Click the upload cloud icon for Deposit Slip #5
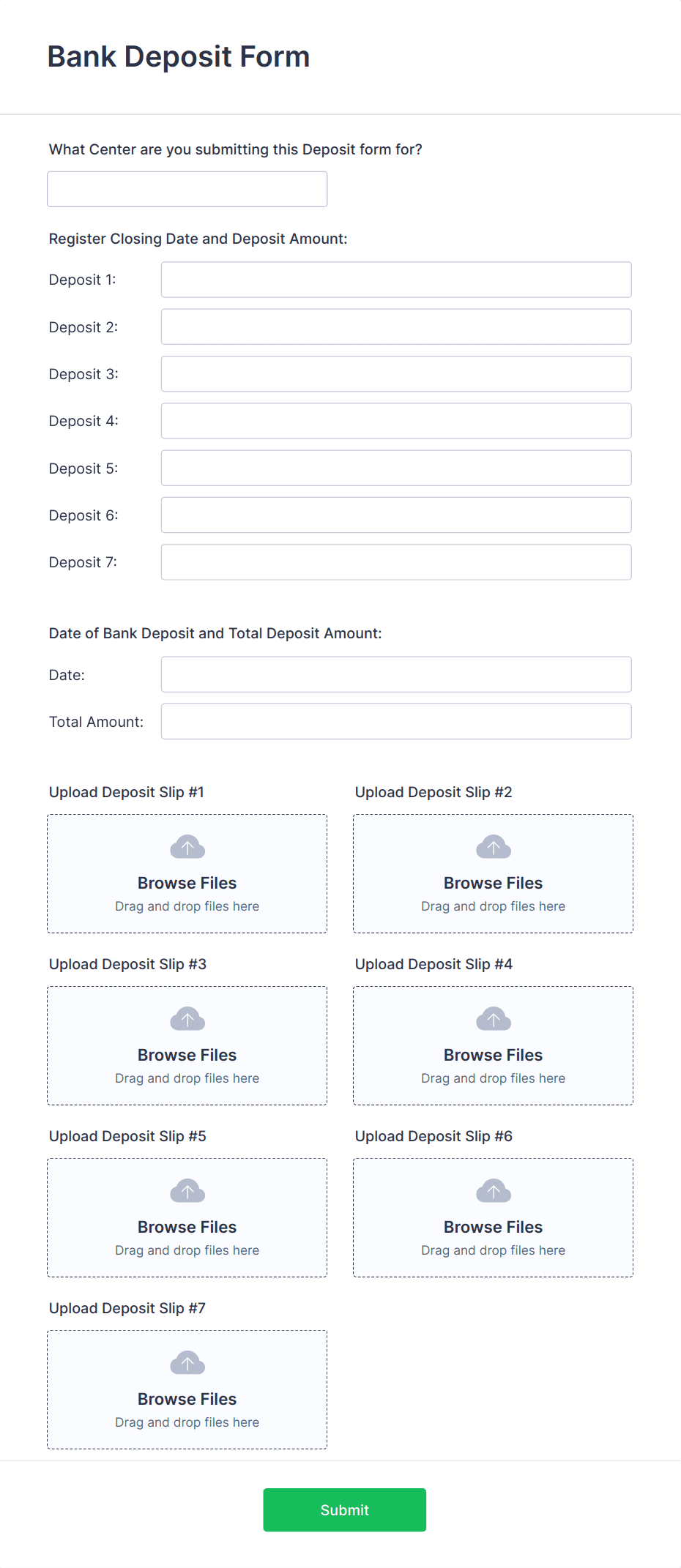 tap(187, 1190)
